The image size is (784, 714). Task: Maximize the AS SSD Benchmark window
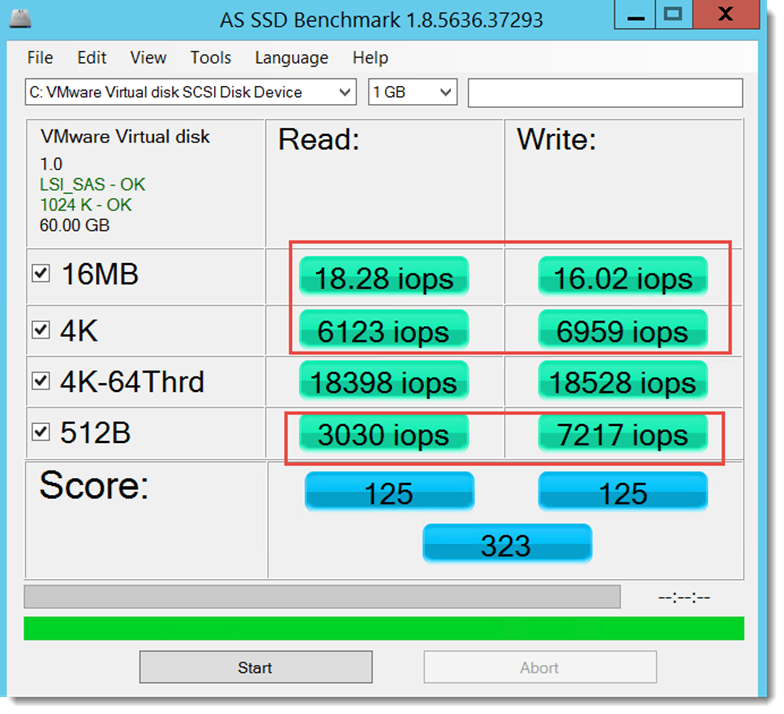pyautogui.click(x=673, y=15)
